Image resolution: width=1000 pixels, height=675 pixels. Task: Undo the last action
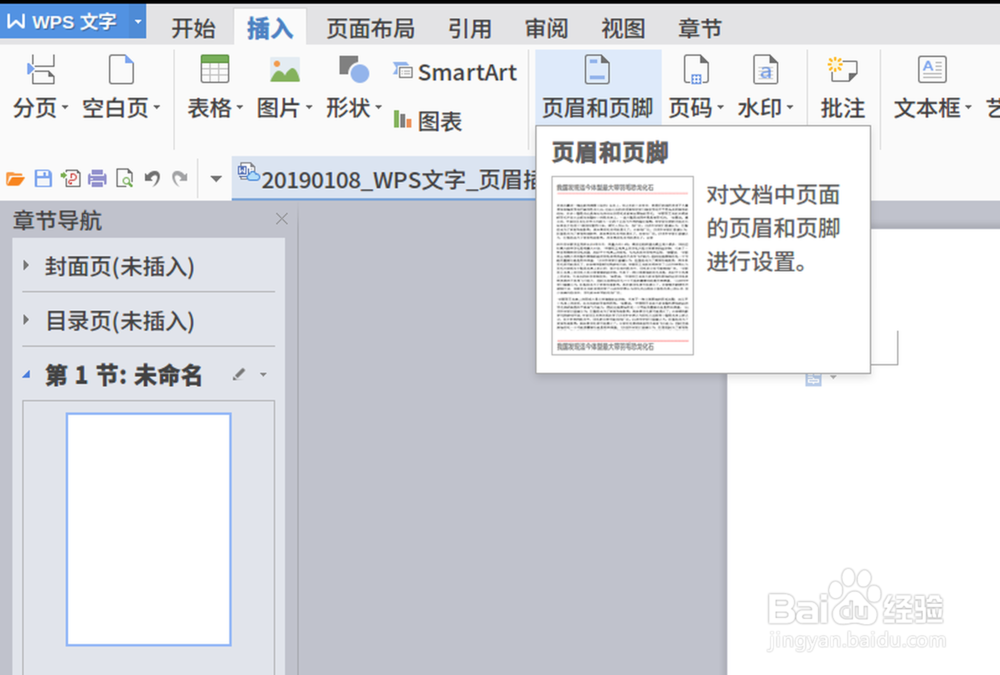[151, 177]
